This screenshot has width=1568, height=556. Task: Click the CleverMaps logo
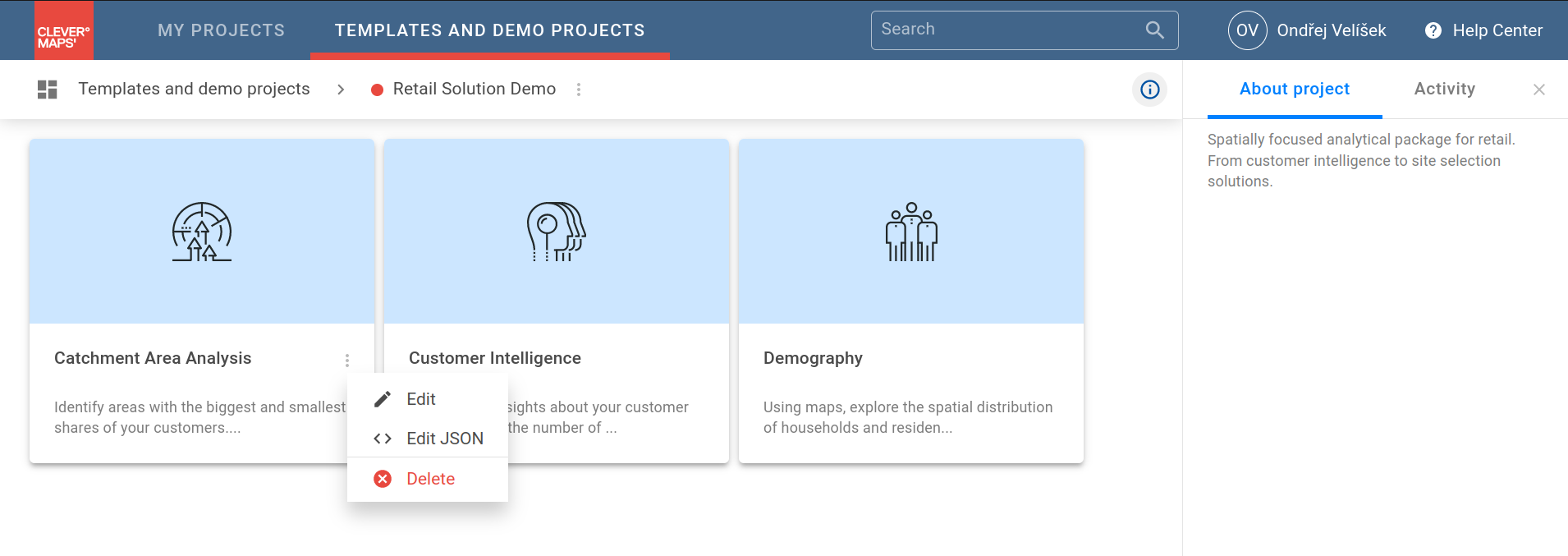click(x=63, y=30)
